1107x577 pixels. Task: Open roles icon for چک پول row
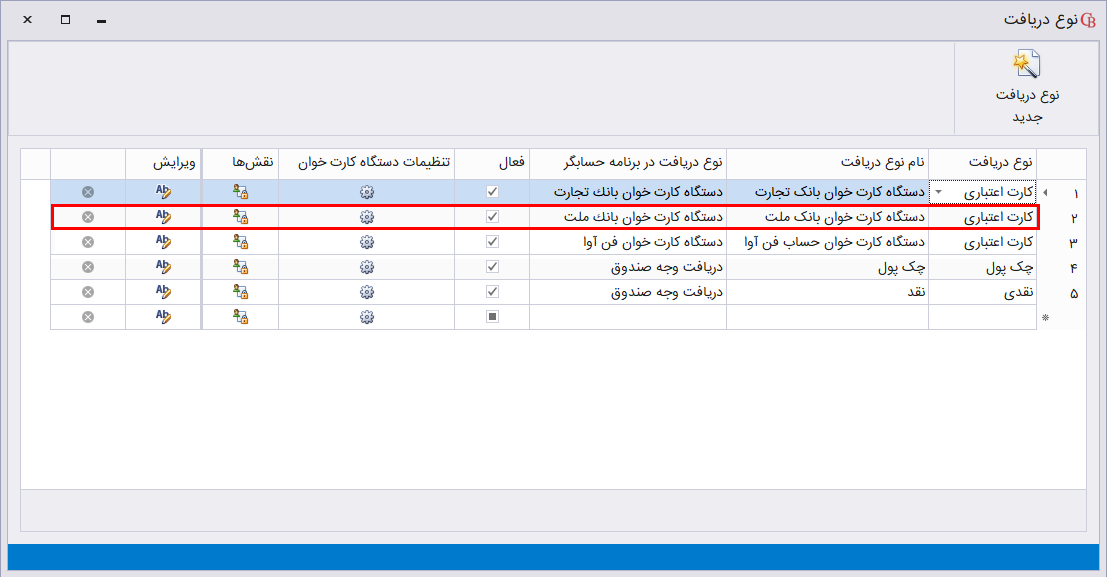pos(239,267)
